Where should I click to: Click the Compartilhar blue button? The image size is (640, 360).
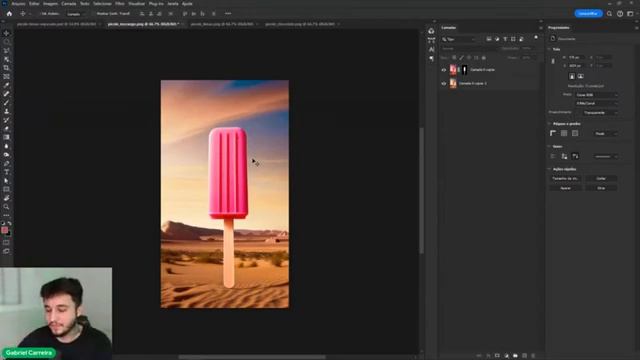tap(588, 13)
